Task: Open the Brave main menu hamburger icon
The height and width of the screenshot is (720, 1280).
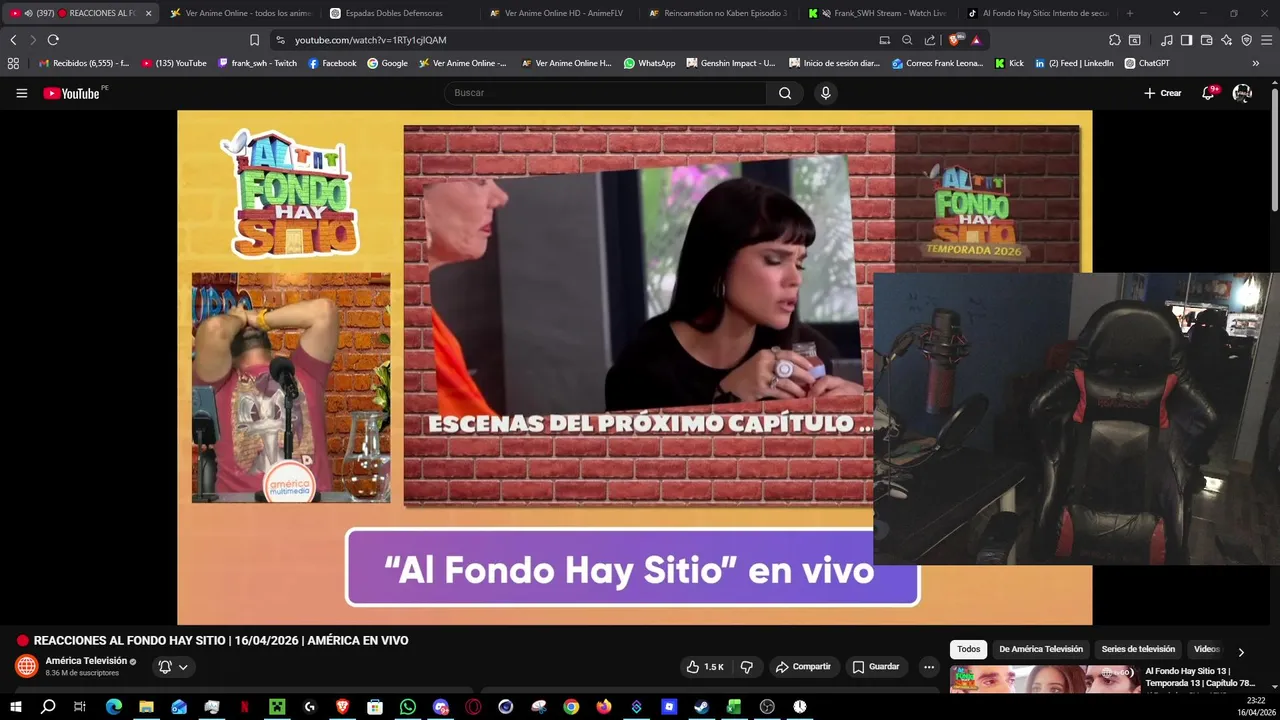Action: coord(1266,40)
